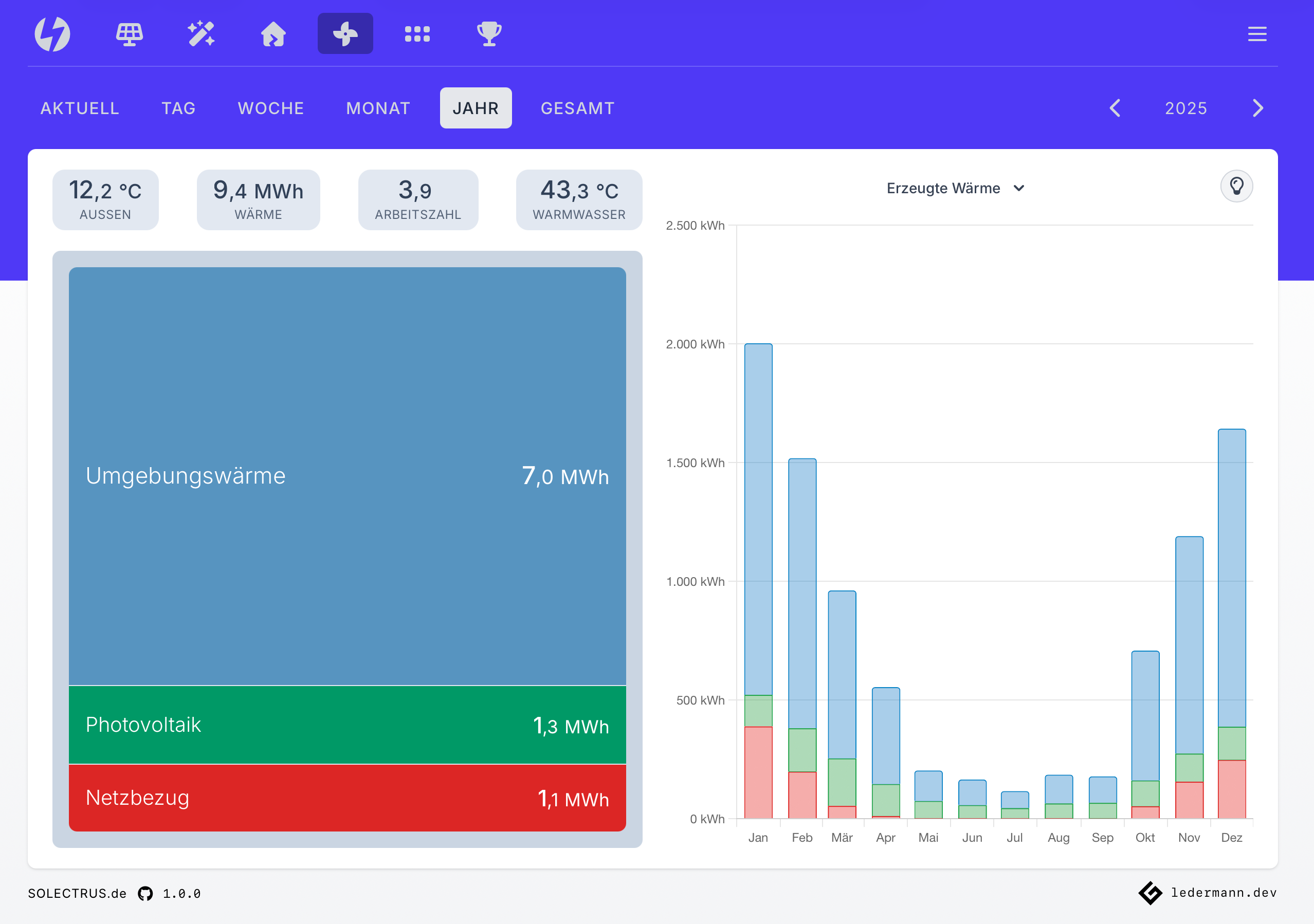Screen dimensions: 1314x924
Task: Open the house (home consumption) view
Action: click(x=273, y=33)
